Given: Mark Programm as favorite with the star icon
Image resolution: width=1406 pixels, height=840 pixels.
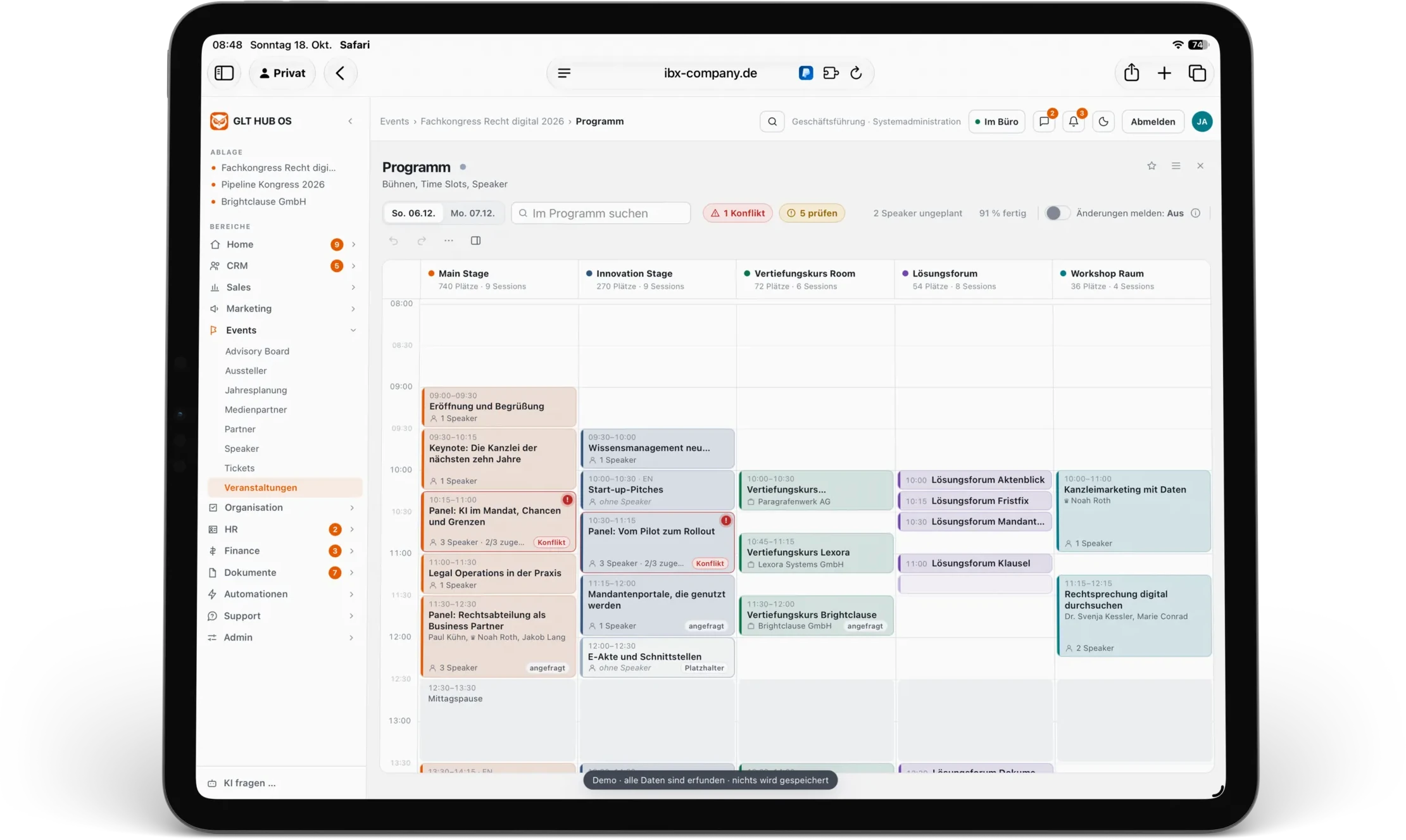Looking at the screenshot, I should (x=1152, y=166).
